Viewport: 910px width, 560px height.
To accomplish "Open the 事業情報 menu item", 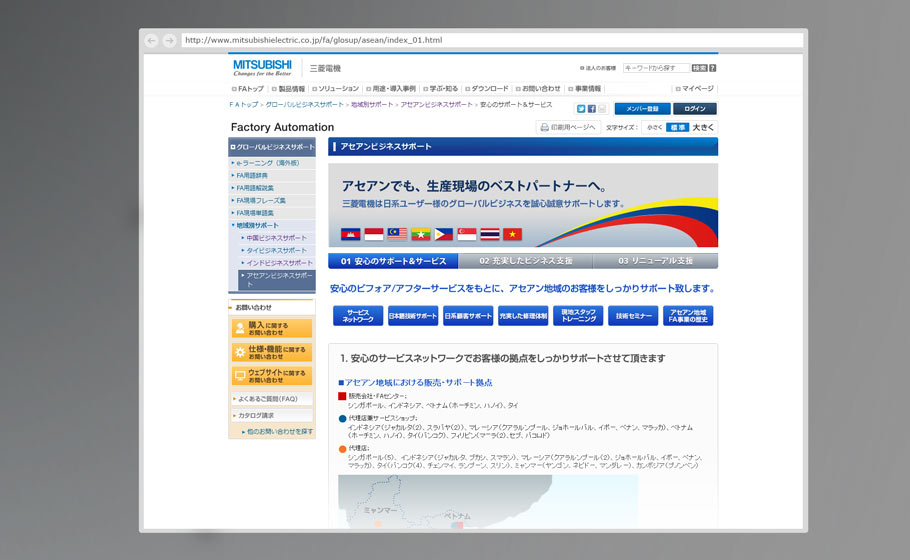I will (584, 89).
